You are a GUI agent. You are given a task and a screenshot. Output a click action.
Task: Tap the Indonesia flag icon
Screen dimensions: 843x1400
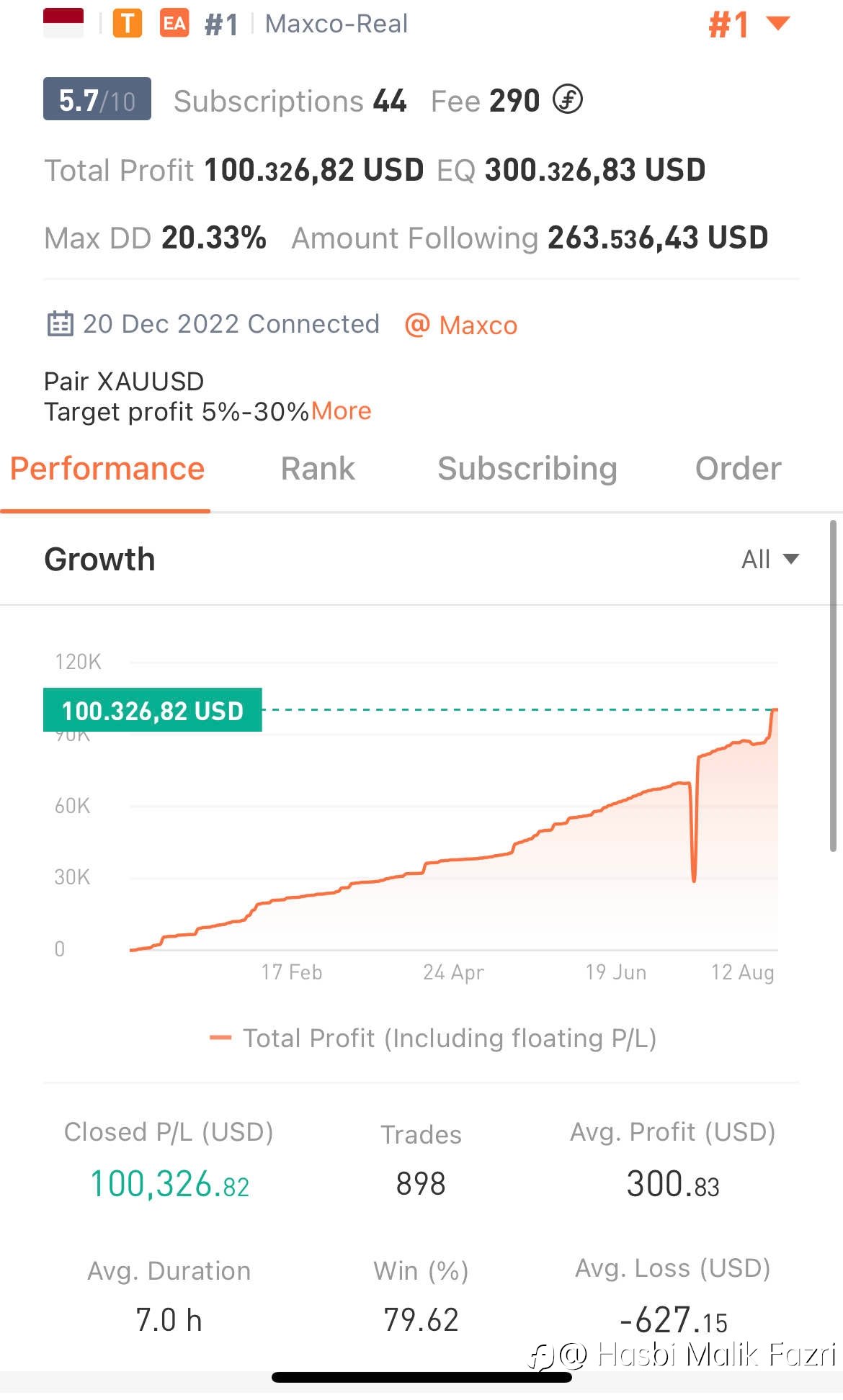[x=63, y=23]
